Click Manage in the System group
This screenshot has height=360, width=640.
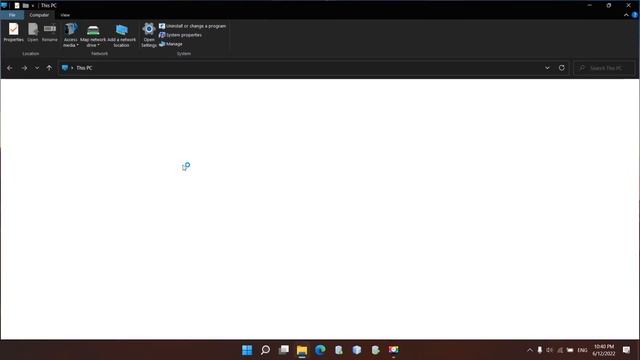click(x=171, y=44)
